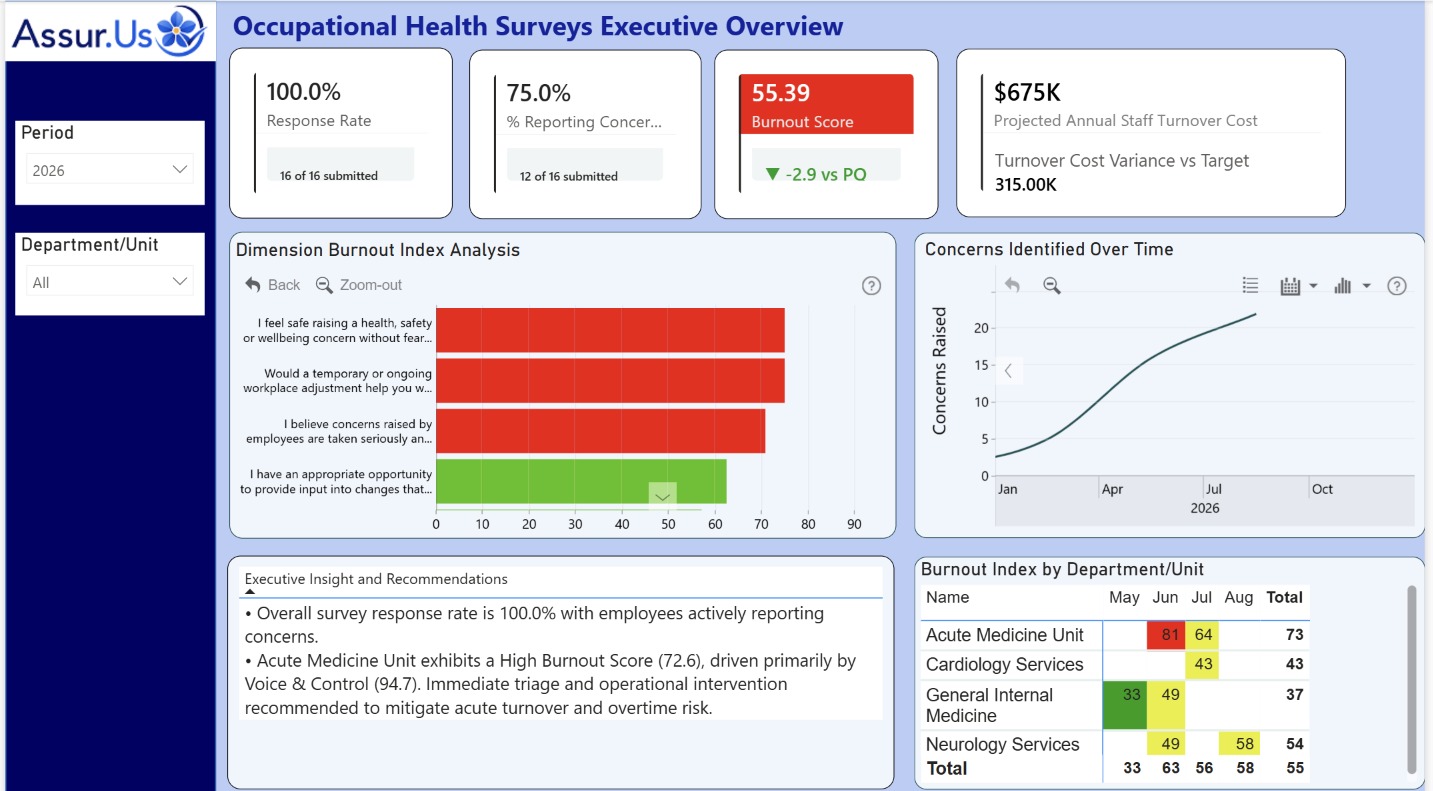Open the Department/Unit dropdown showing All
Screen dimensions: 1433x791
click(109, 282)
